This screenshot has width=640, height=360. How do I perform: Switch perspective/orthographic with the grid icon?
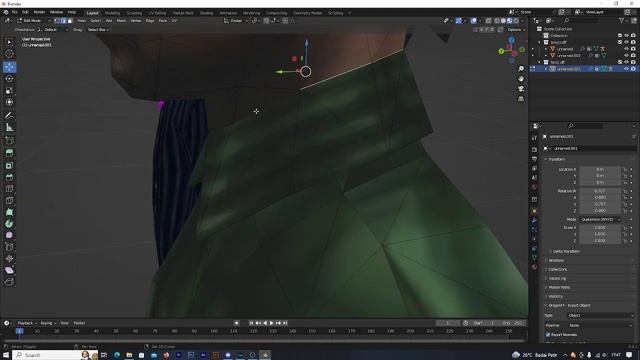pyautogui.click(x=521, y=99)
